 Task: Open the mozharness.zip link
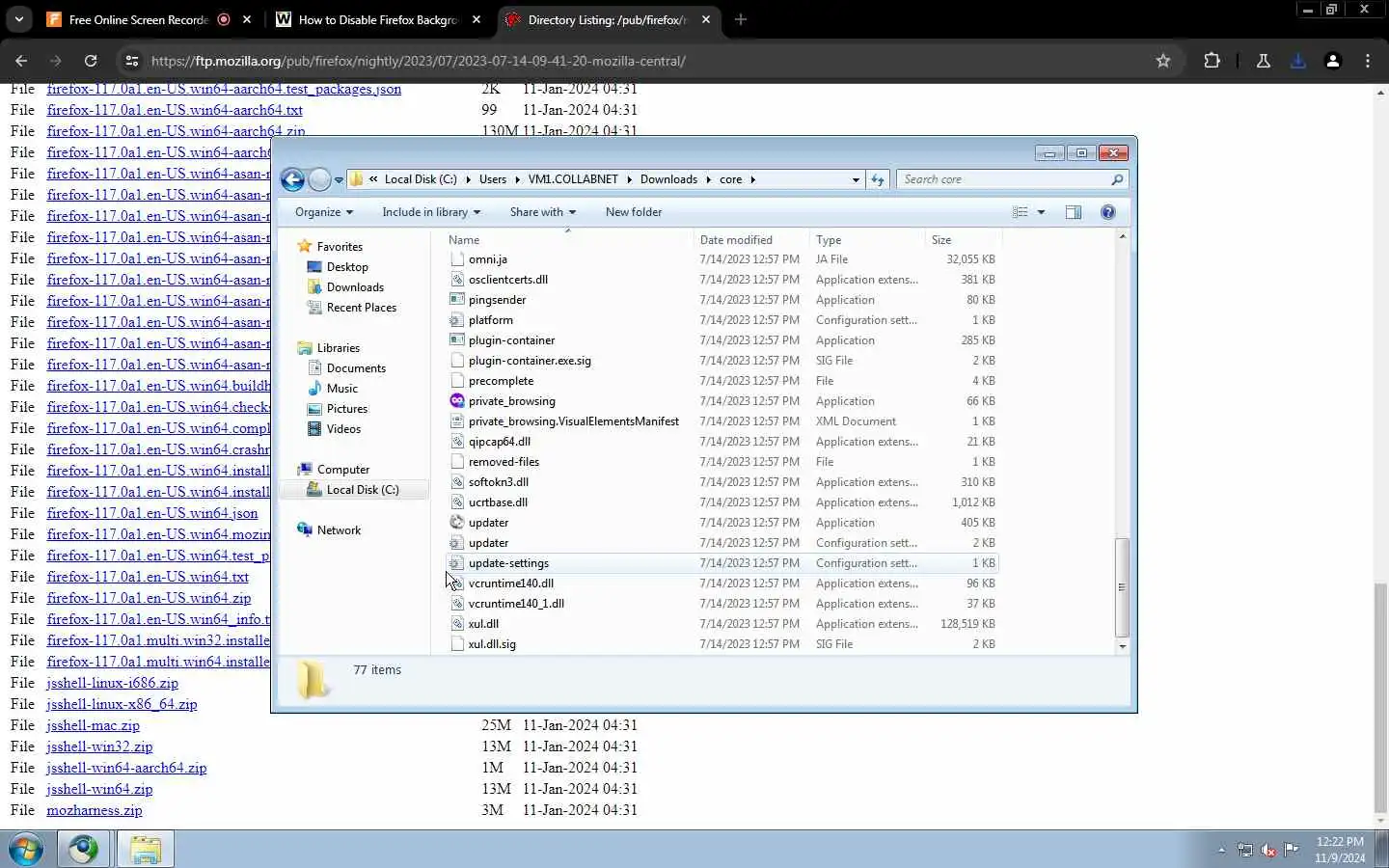(95, 810)
